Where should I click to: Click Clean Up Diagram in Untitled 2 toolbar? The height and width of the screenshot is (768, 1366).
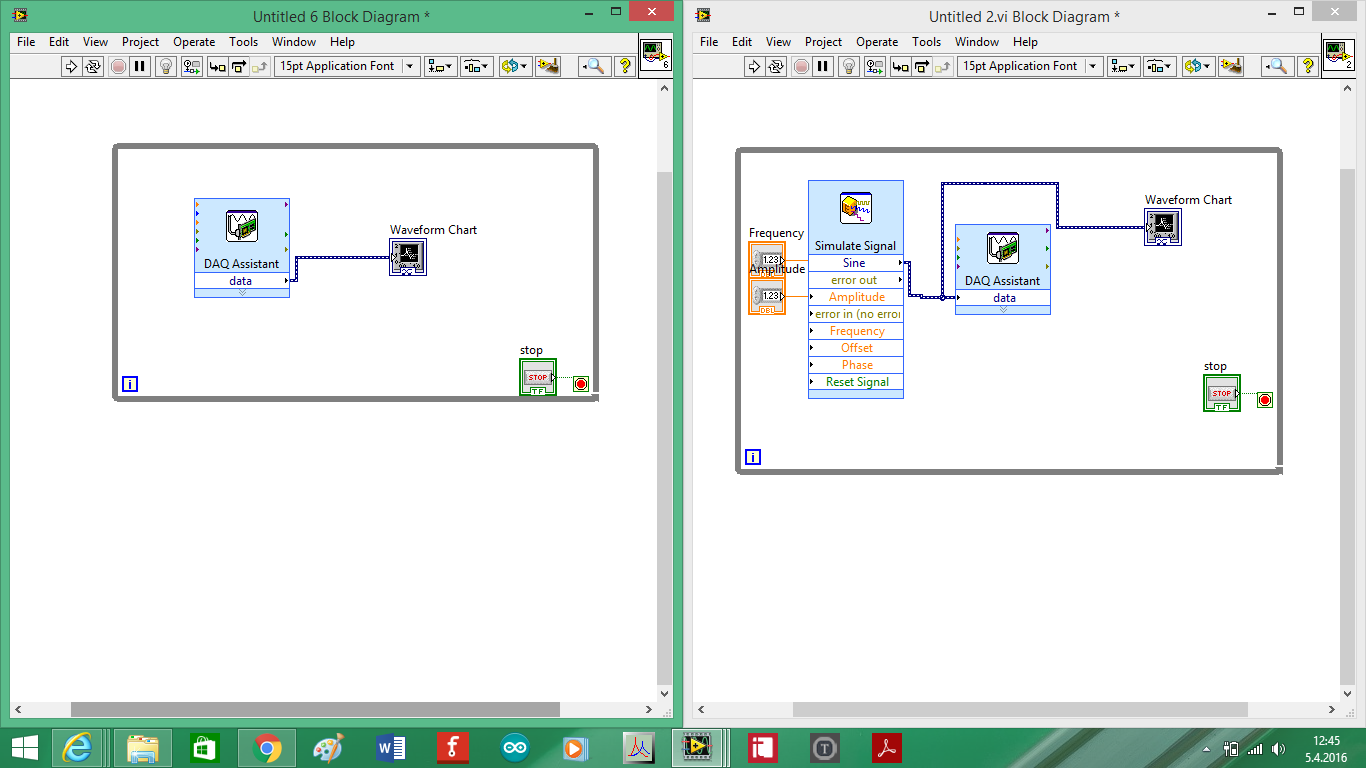(1230, 66)
